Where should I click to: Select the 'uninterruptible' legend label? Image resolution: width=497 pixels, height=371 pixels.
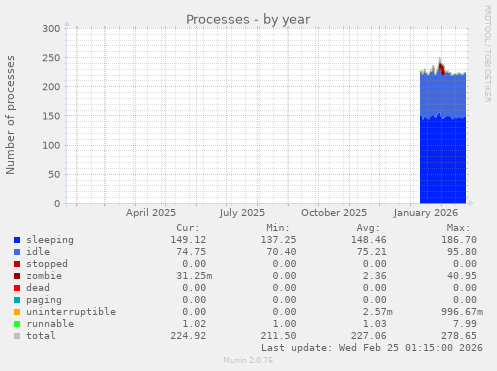pos(71,312)
